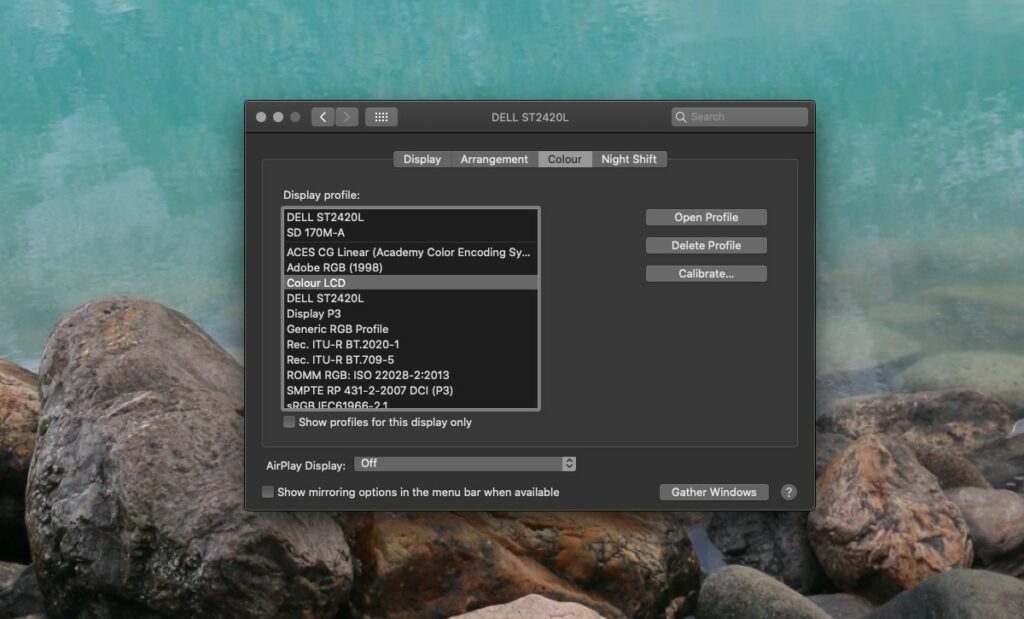Screen dimensions: 1024x619
Task: Select the Colour tab
Action: tap(565, 159)
